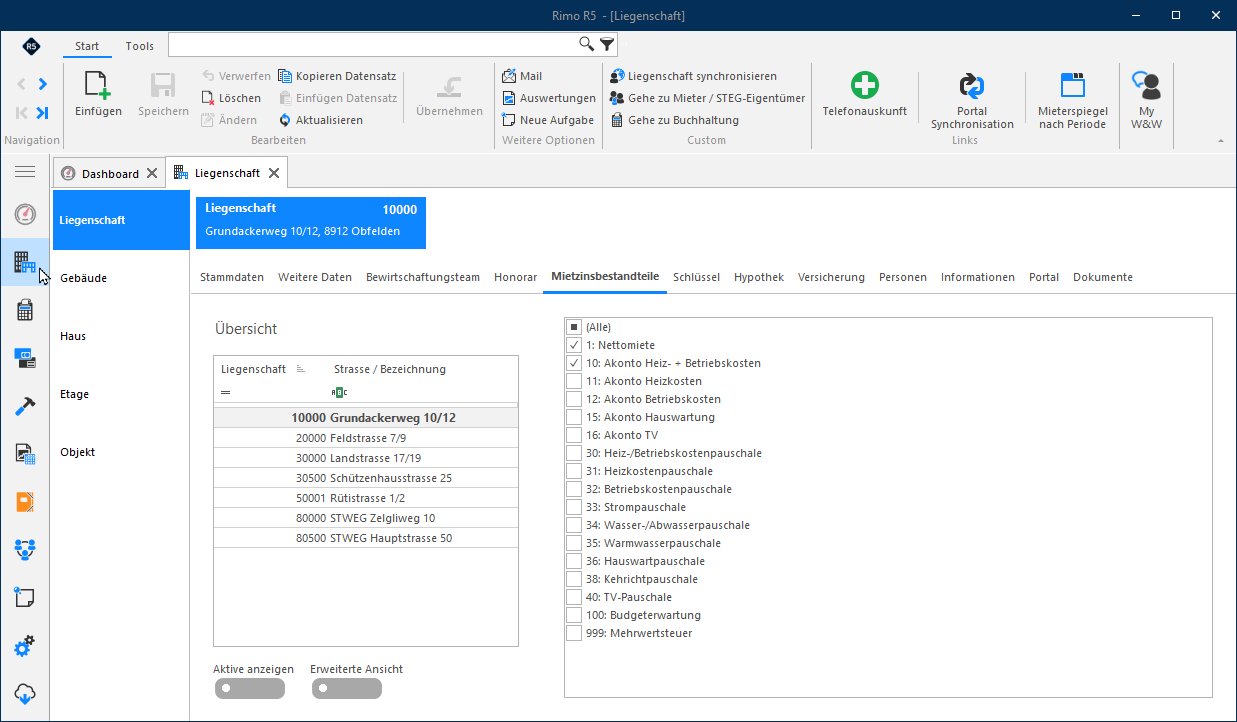Screen dimensions: 1237x722
Task: Uncheck 1: Nettomiete
Action: (x=574, y=345)
